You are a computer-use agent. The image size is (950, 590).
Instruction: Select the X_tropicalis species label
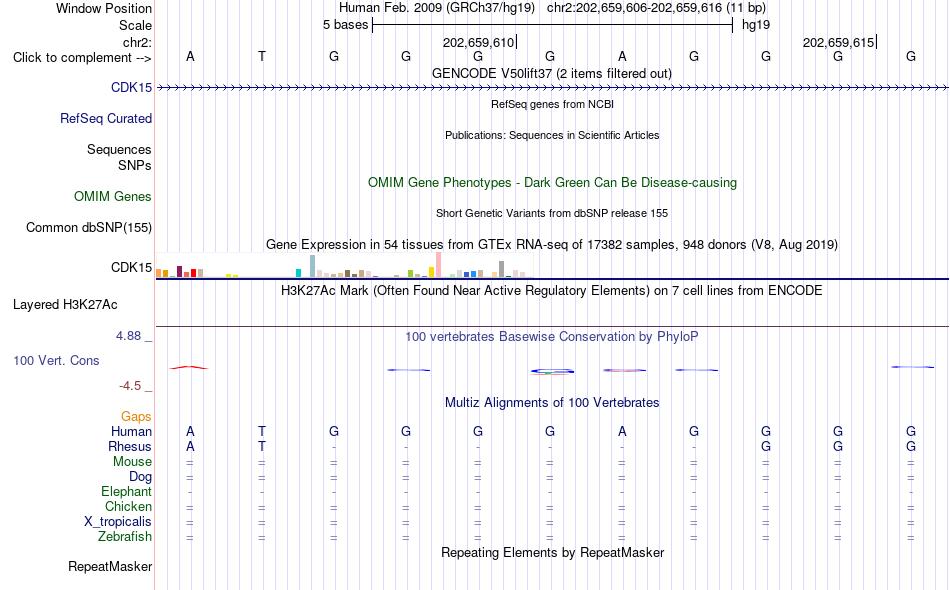118,522
